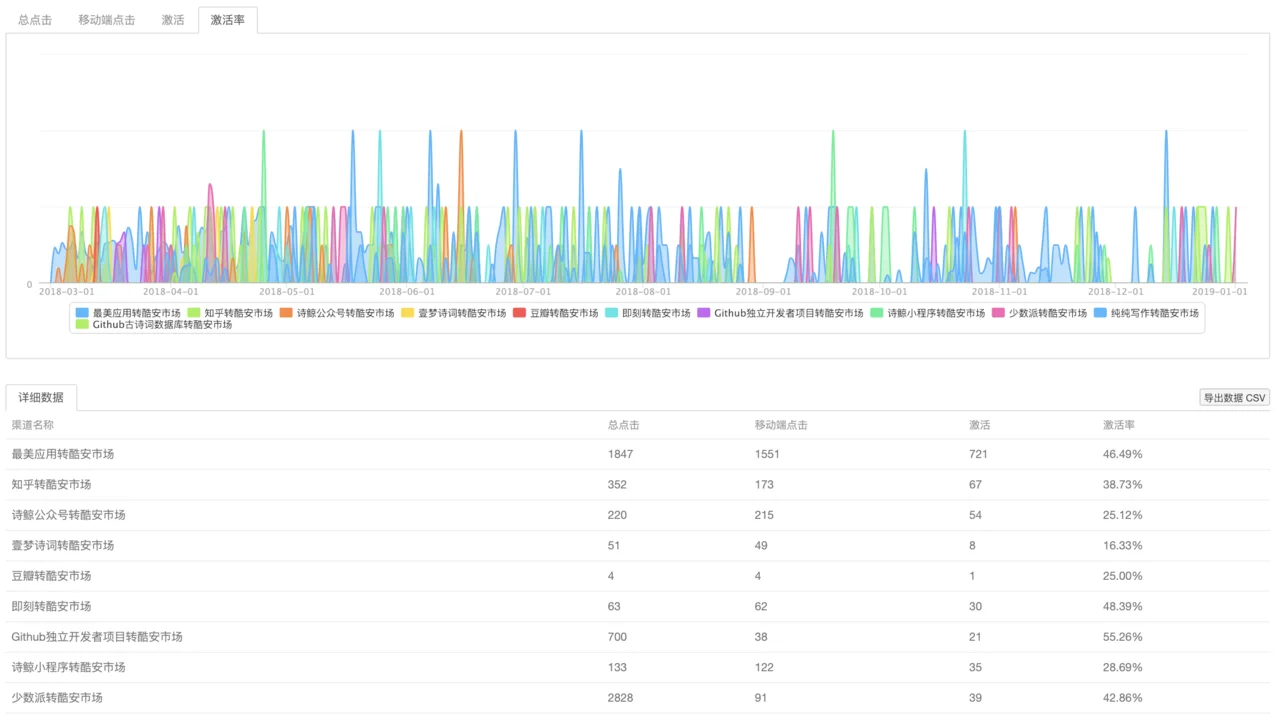This screenshot has height=718, width=1280.
Task: Click the green 诗鲸小程序转酷安市场 legend icon
Action: click(x=877, y=313)
